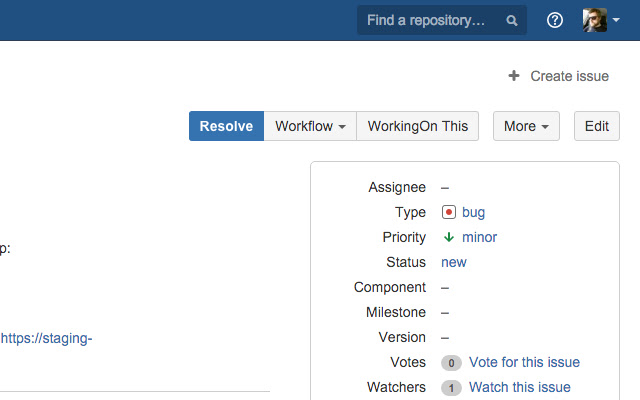Expand the More dropdown menu

[x=526, y=126]
